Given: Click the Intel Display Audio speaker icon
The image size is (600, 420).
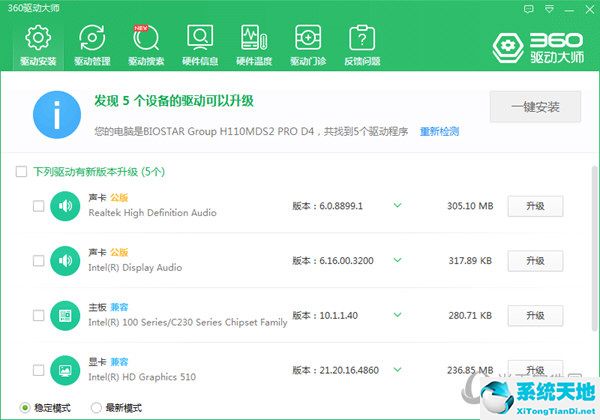Looking at the screenshot, I should 65,260.
